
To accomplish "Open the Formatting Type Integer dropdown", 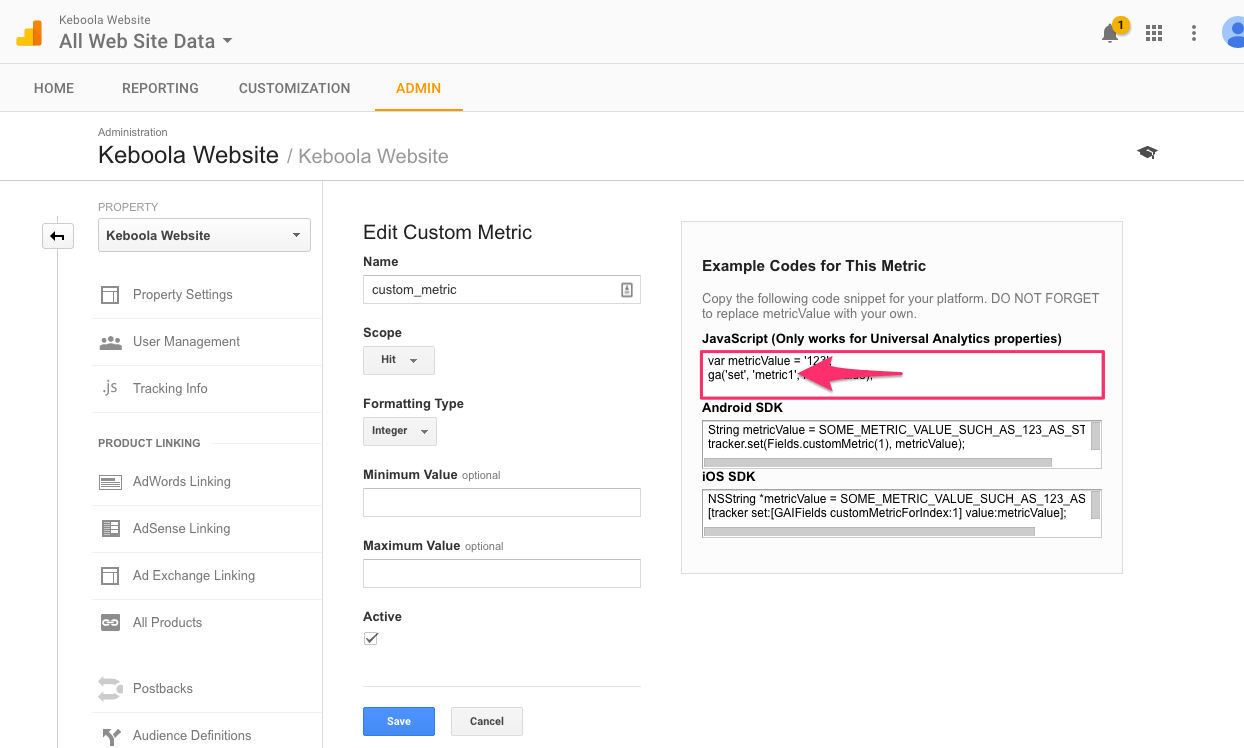I will point(400,431).
